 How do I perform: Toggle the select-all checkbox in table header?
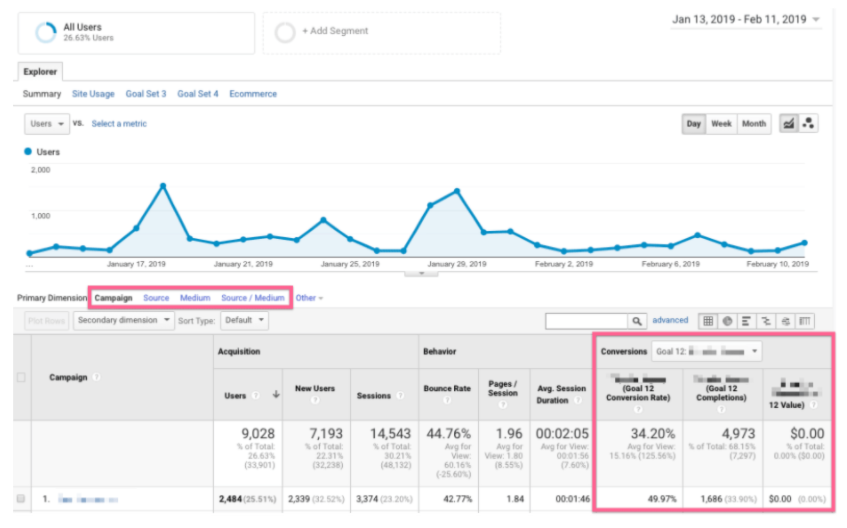click(22, 377)
